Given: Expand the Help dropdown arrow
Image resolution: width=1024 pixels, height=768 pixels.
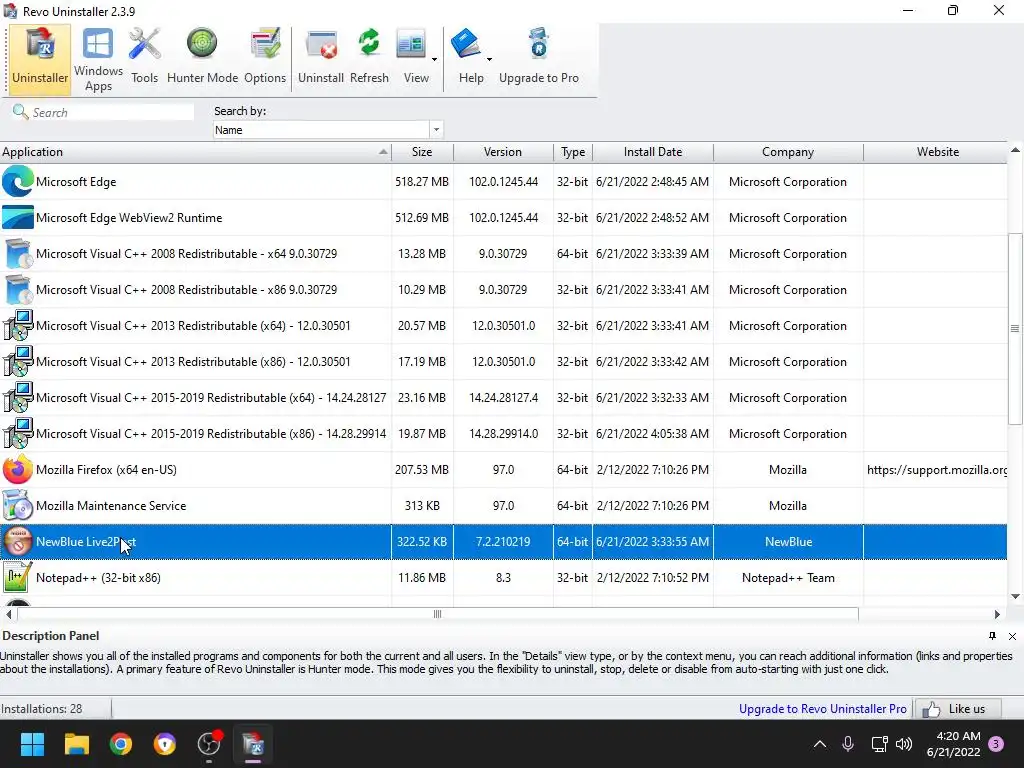Looking at the screenshot, I should pyautogui.click(x=489, y=59).
